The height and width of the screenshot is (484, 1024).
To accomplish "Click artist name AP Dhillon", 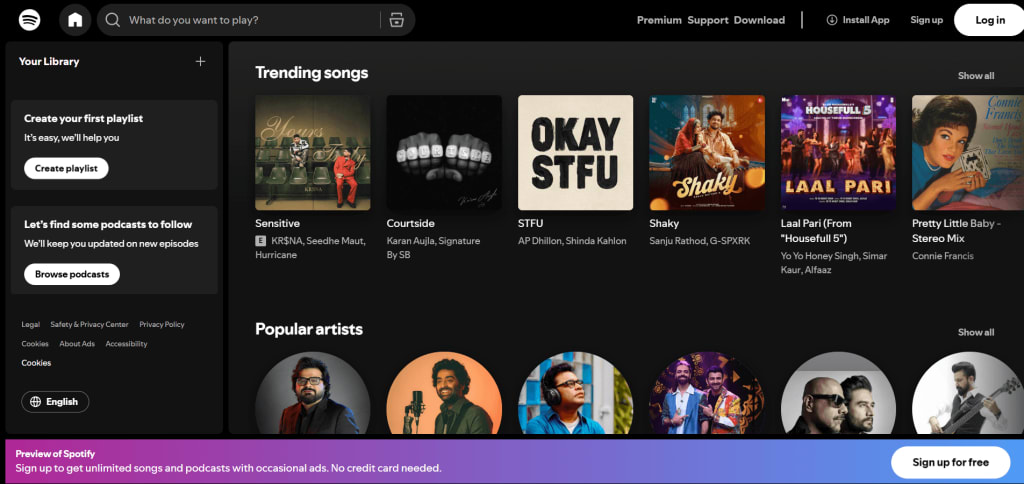I will (x=541, y=241).
